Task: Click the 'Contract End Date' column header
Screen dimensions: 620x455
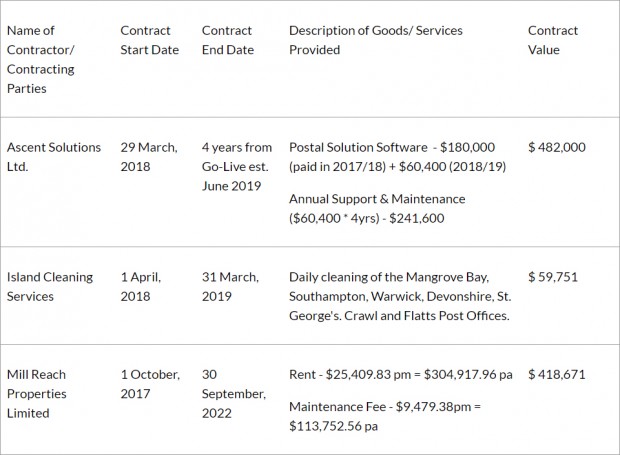Action: pos(228,40)
